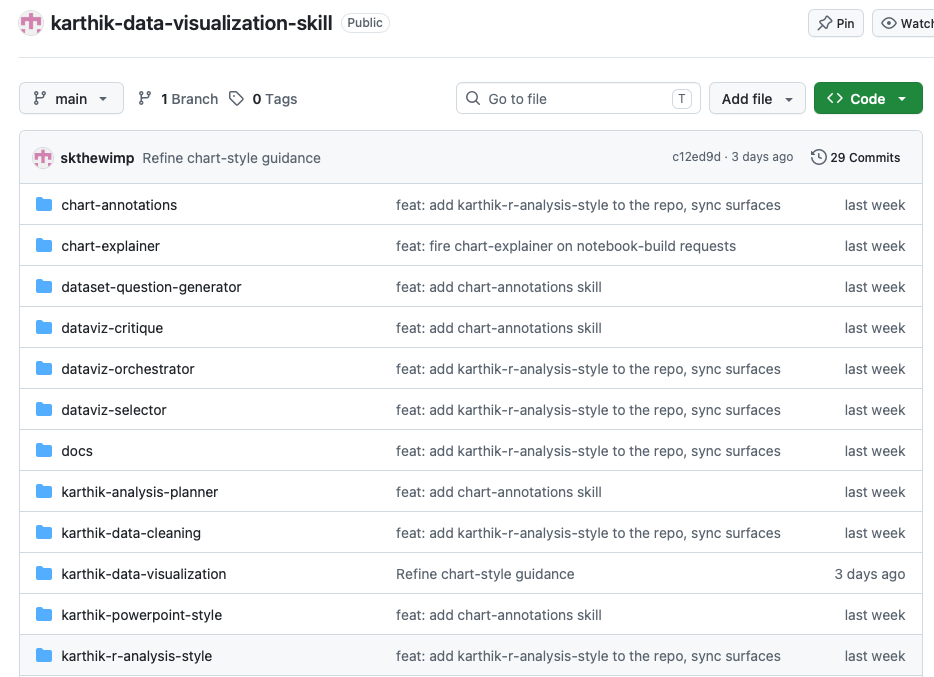Expand the Add file dropdown
934x677 pixels.
point(757,98)
